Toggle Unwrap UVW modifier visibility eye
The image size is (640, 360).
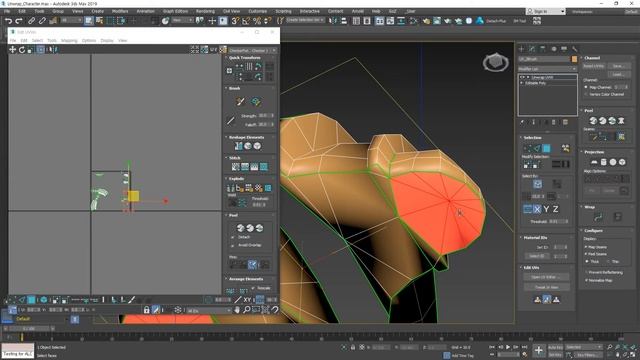[x=522, y=77]
